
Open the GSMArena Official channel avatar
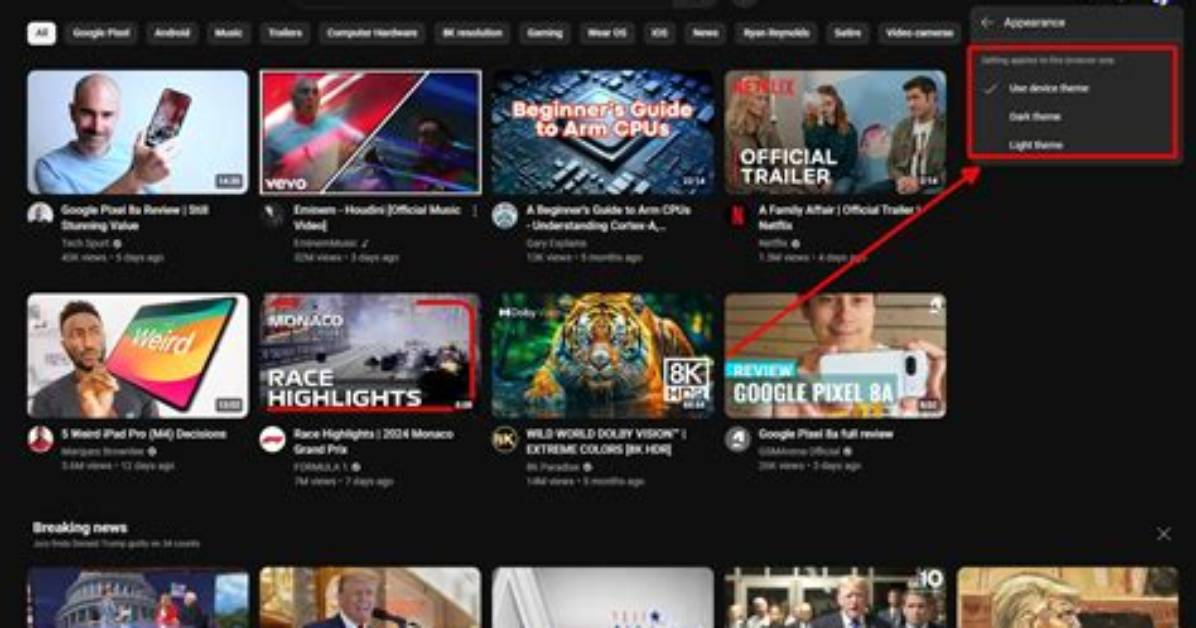click(x=738, y=440)
